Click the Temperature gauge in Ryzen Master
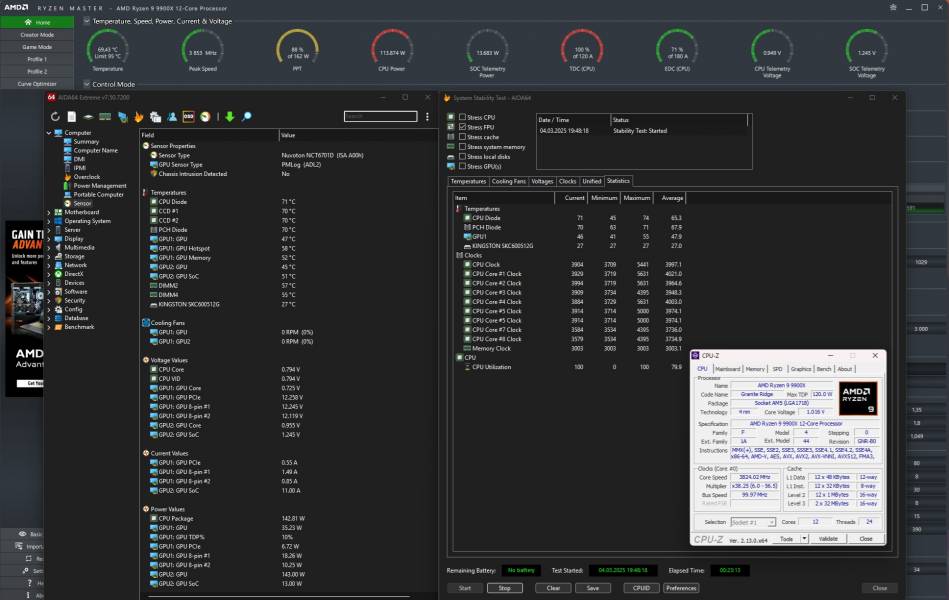Image resolution: width=949 pixels, height=600 pixels. pyautogui.click(x=108, y=51)
